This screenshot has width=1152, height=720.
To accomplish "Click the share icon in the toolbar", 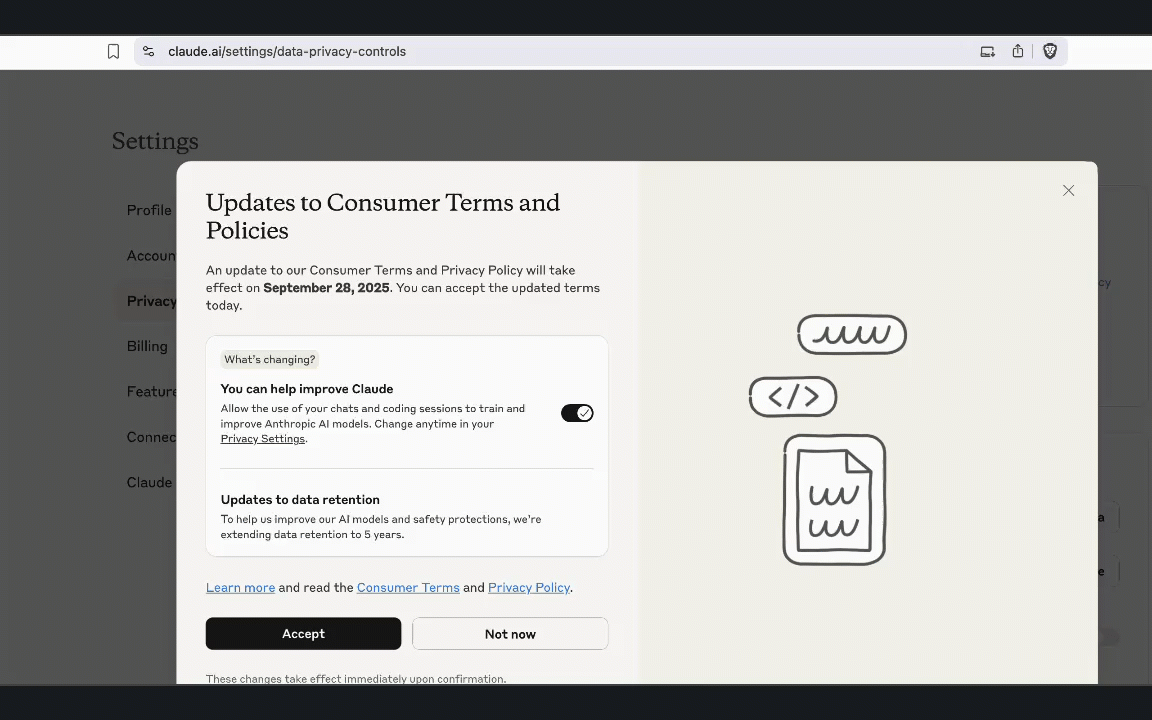I will pos(1017,51).
